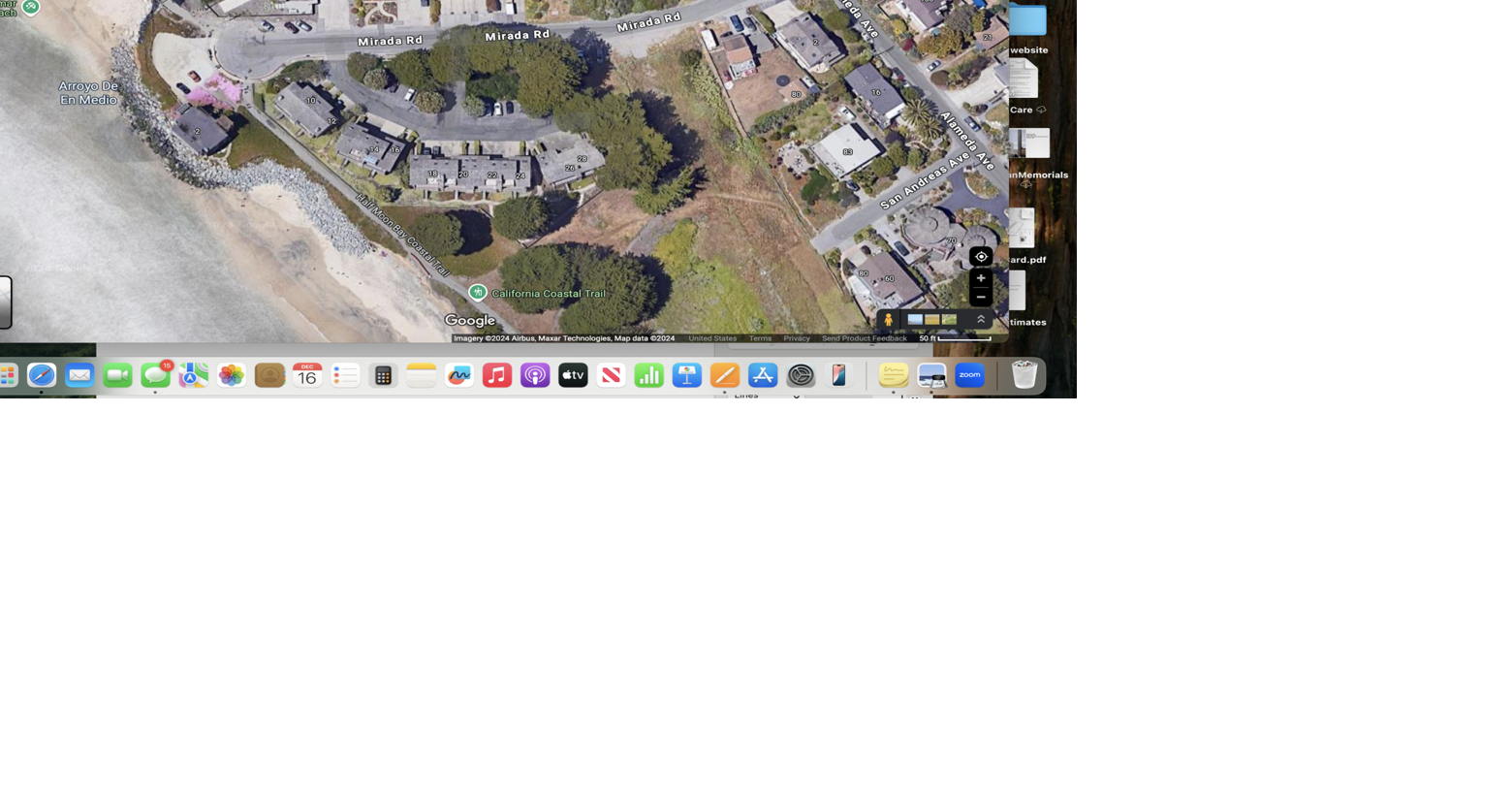Enable the green terrain imagery layer
1512x794 pixels.
point(950,319)
